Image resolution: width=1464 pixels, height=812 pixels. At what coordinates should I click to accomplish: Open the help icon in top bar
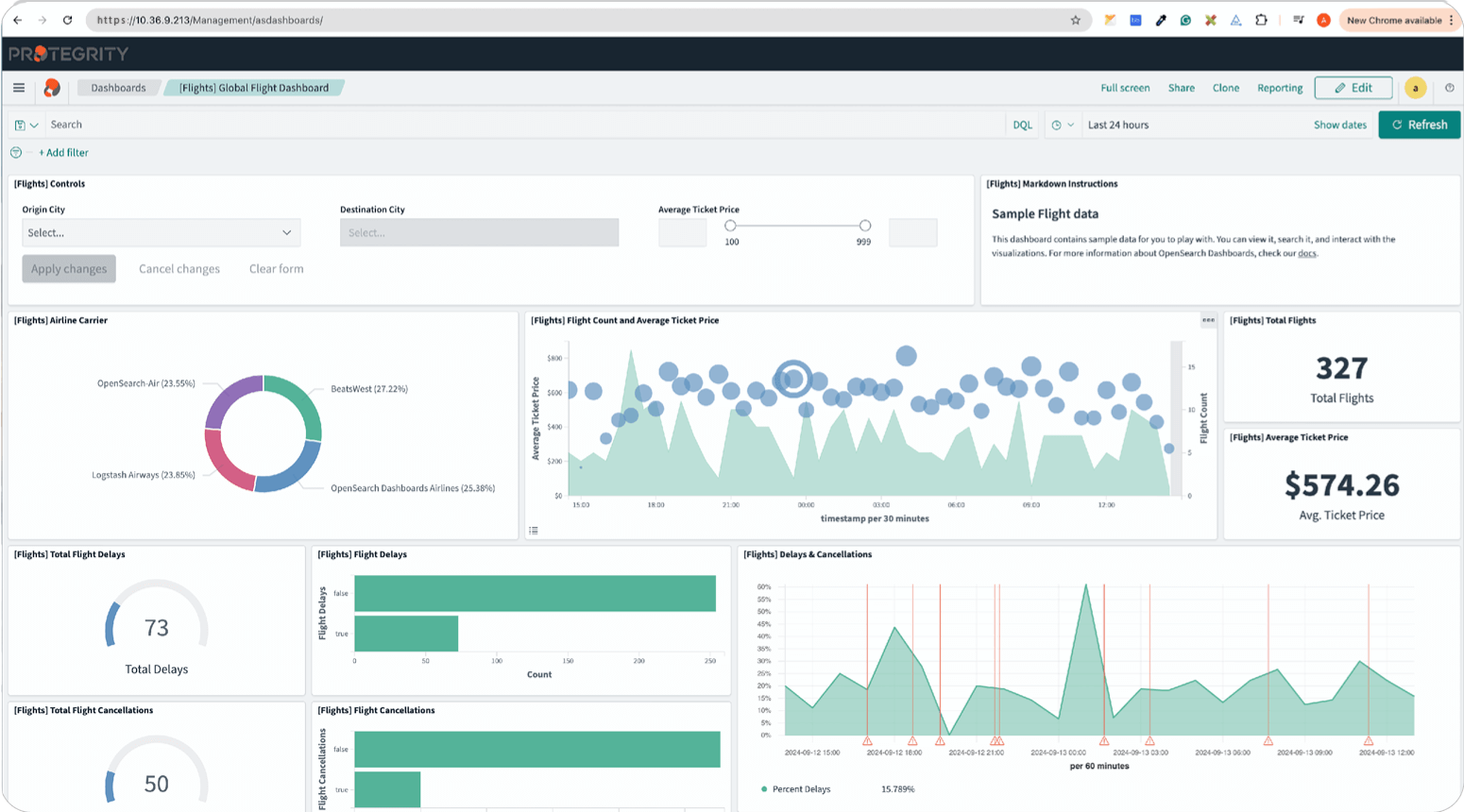coord(1449,88)
